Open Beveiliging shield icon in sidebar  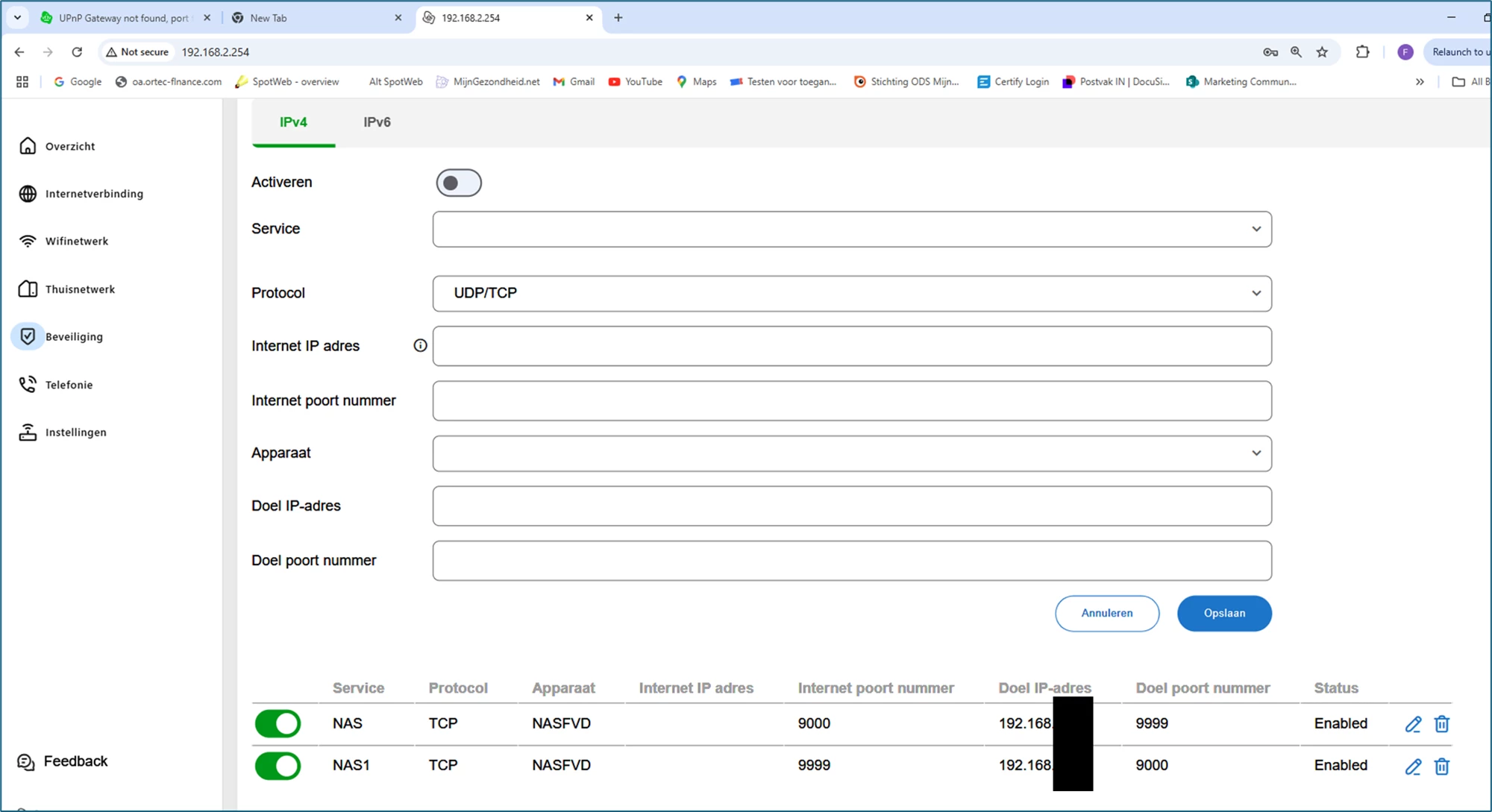(x=28, y=336)
